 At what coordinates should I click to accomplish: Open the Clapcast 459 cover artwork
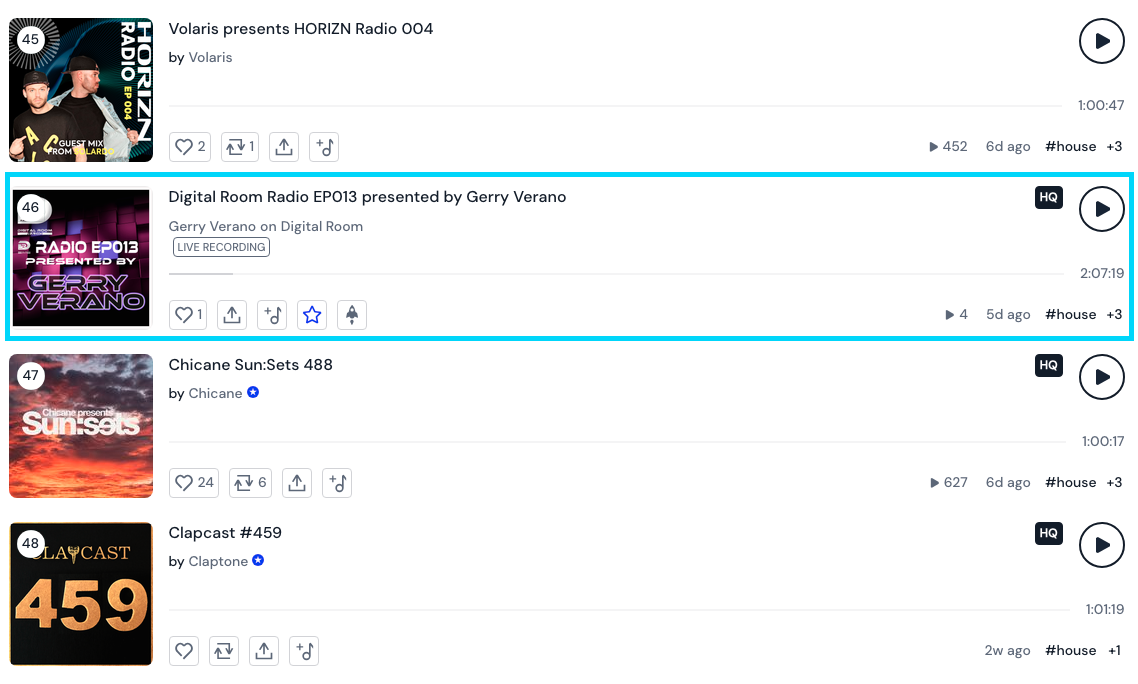(x=81, y=594)
